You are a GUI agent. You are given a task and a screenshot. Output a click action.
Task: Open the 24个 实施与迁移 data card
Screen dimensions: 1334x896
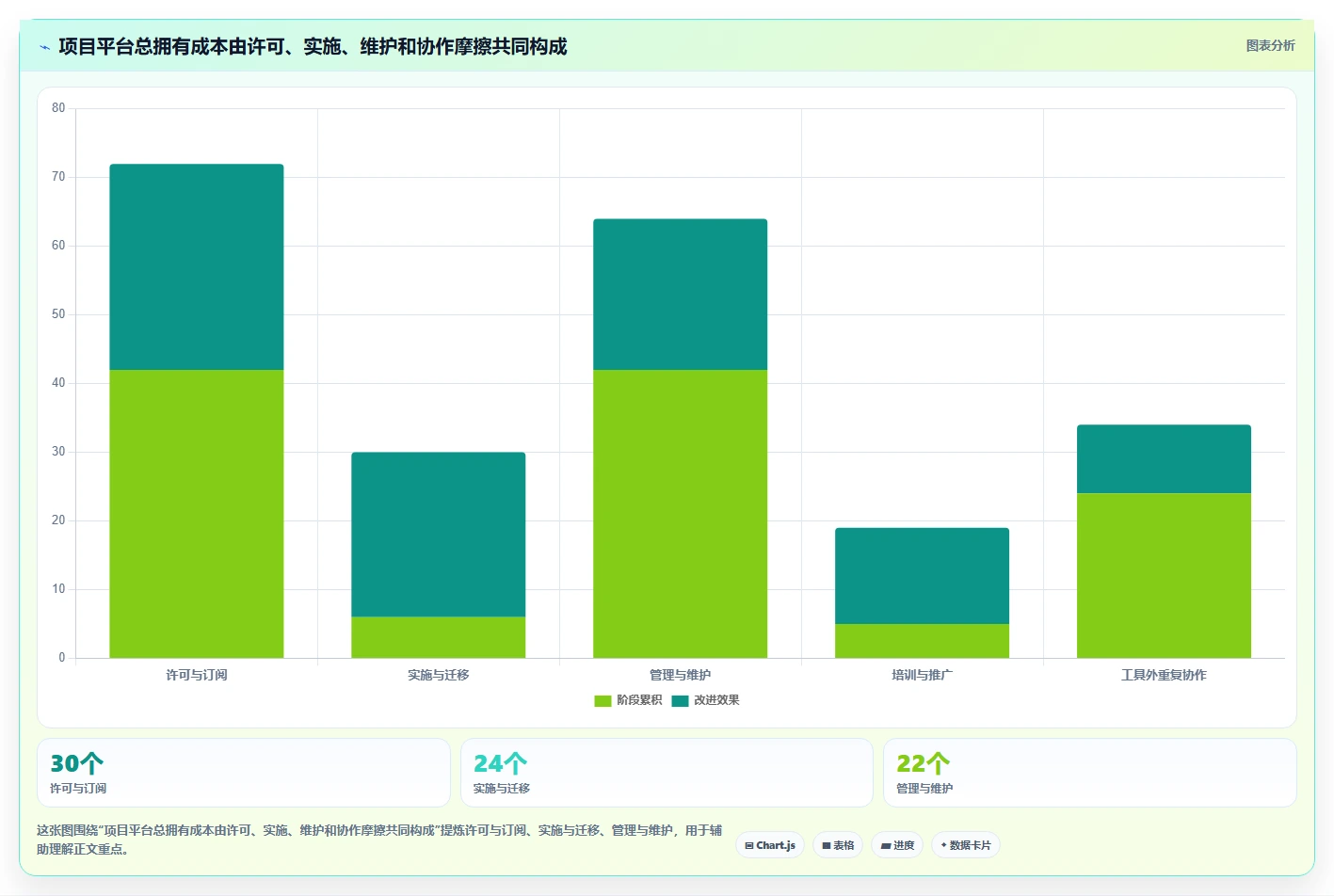(667, 773)
